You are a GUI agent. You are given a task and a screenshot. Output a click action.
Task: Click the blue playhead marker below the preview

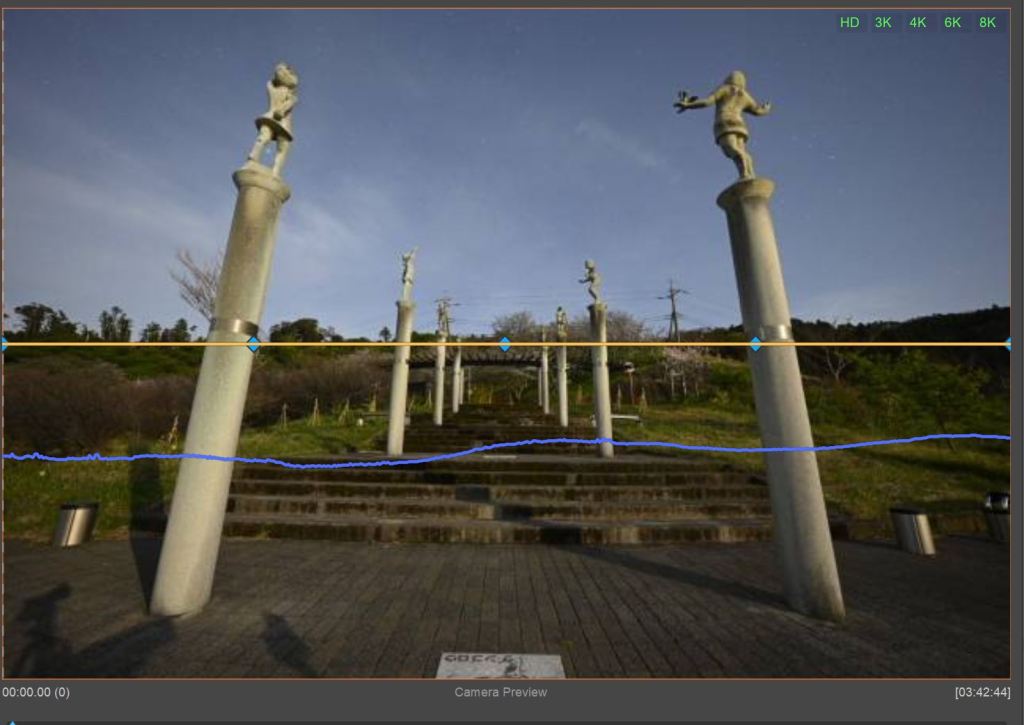tap(12, 721)
